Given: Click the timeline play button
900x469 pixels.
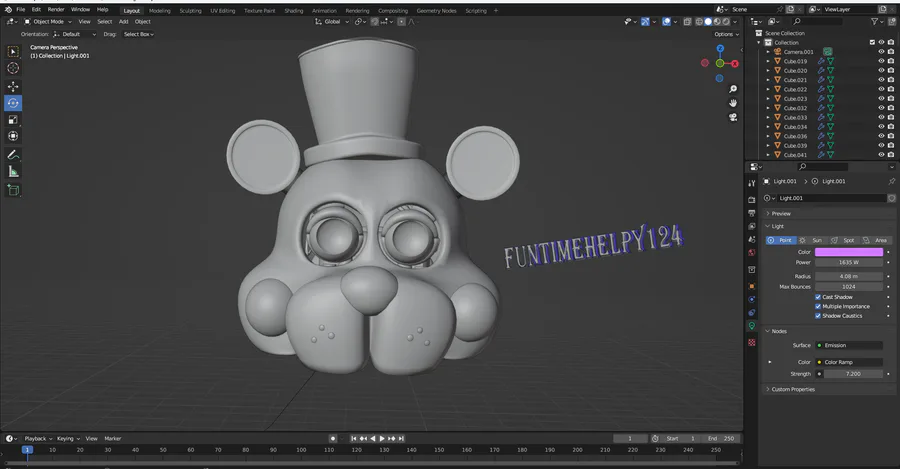Looking at the screenshot, I should pyautogui.click(x=382, y=439).
